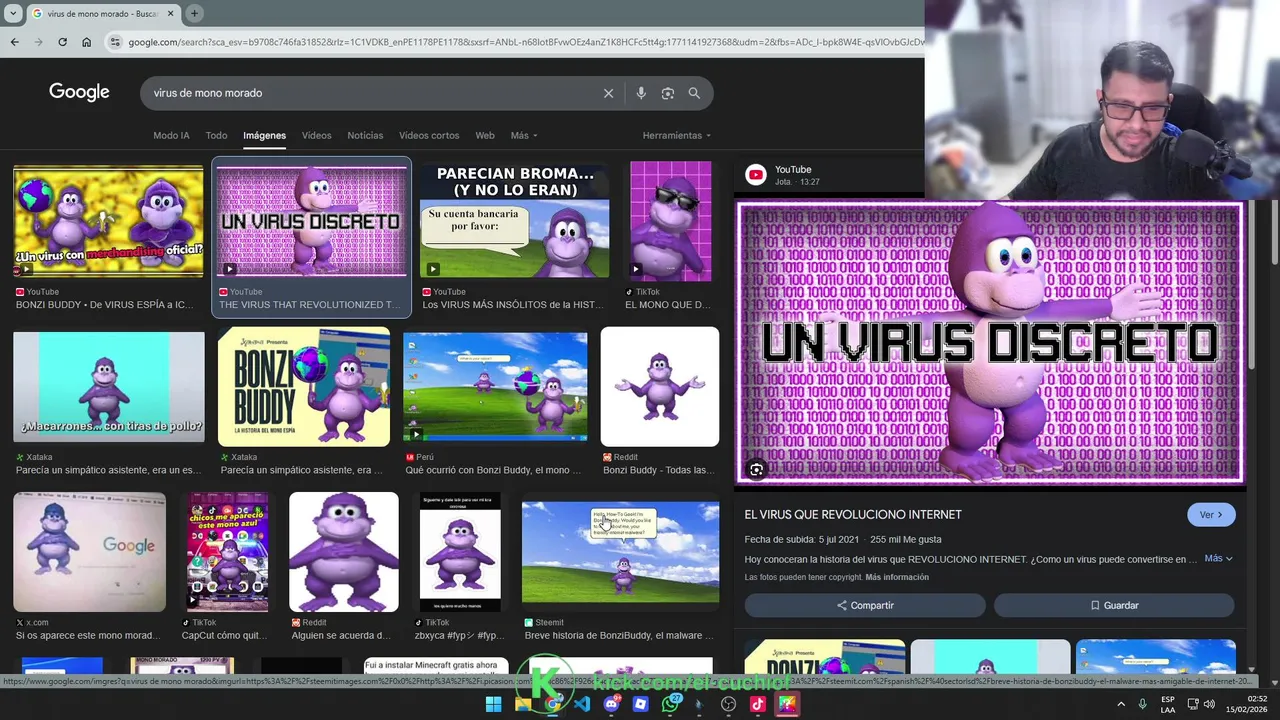Open Reddit 'Bonzi Buddy - Todas las' thumbnail
1280x720 pixels.
(660, 386)
